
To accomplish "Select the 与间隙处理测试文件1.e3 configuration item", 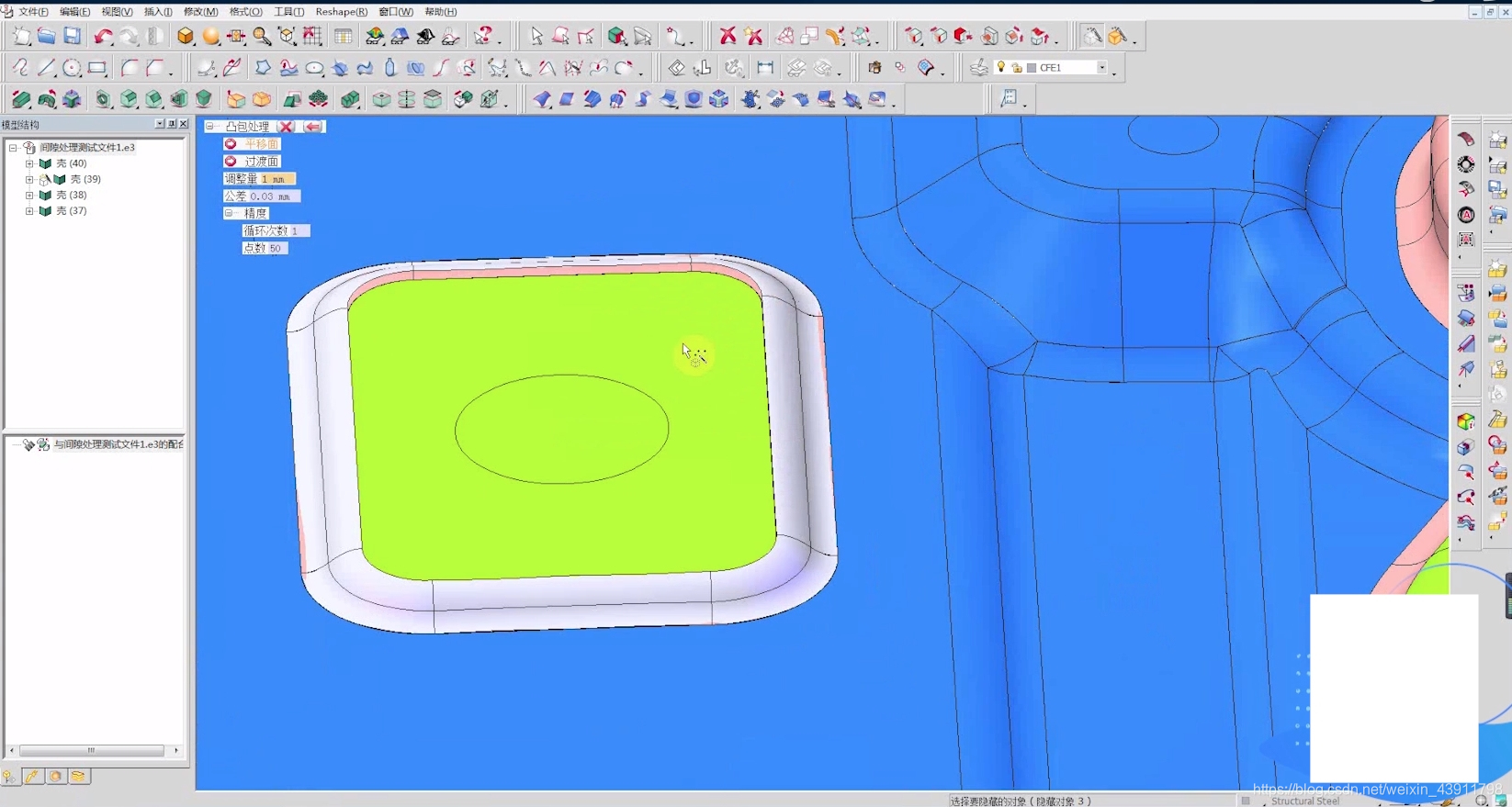I will [x=118, y=444].
